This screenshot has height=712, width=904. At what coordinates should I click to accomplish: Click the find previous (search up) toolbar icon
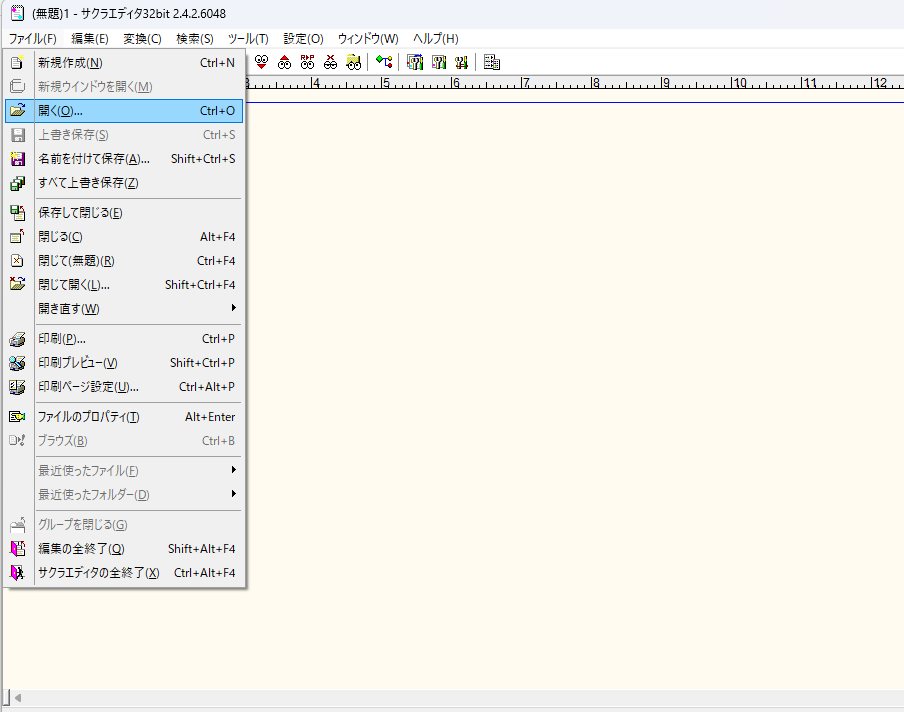(x=285, y=62)
